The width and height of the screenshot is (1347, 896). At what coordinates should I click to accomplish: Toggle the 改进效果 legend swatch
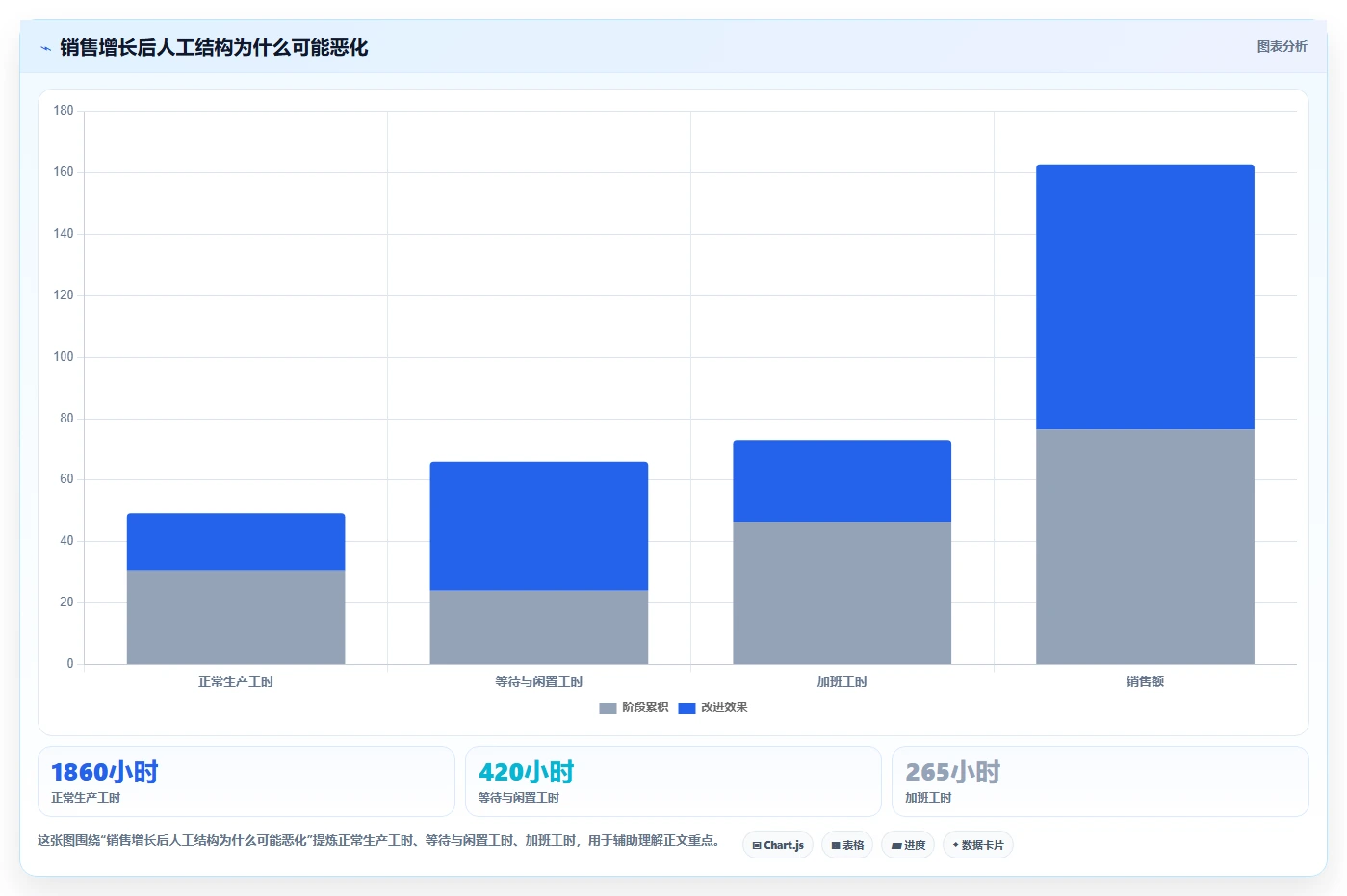point(686,708)
